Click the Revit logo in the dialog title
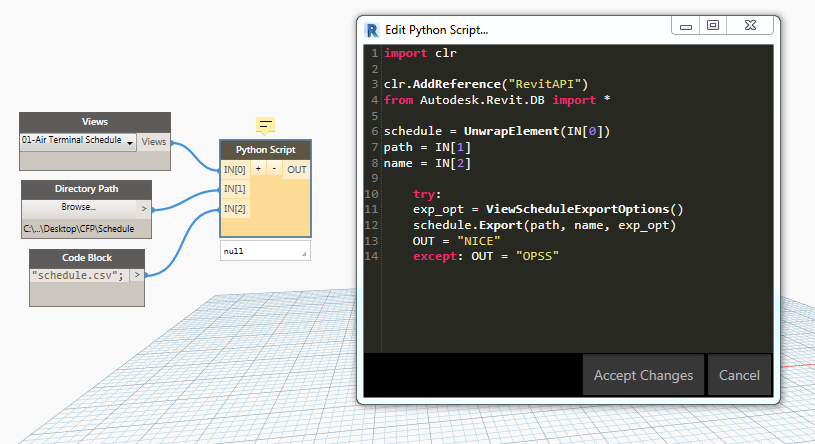 pyautogui.click(x=372, y=31)
